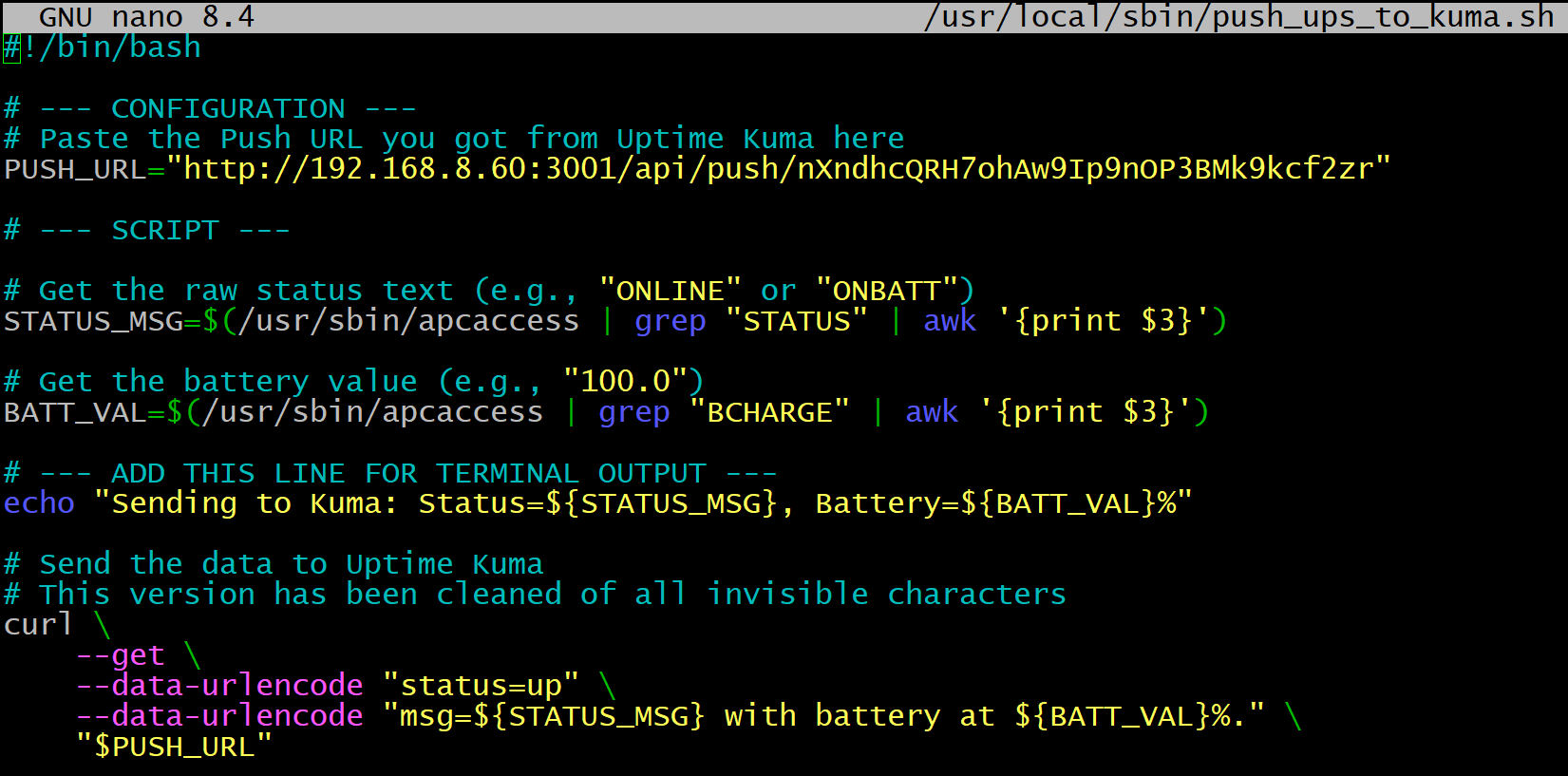Screen dimensions: 1568x776
Task: Click the --get curl option
Action: [121, 655]
